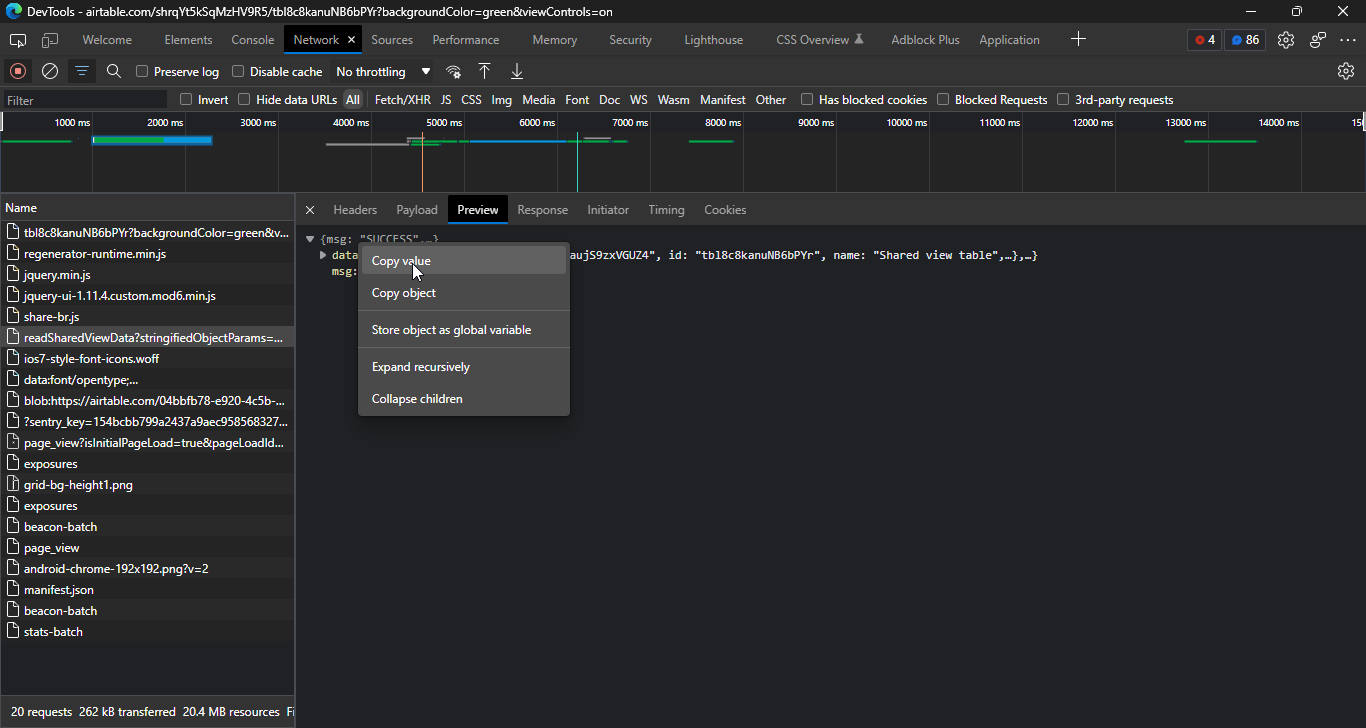Select regenerator-runtime.min.js request
The height and width of the screenshot is (728, 1366).
coord(147,254)
